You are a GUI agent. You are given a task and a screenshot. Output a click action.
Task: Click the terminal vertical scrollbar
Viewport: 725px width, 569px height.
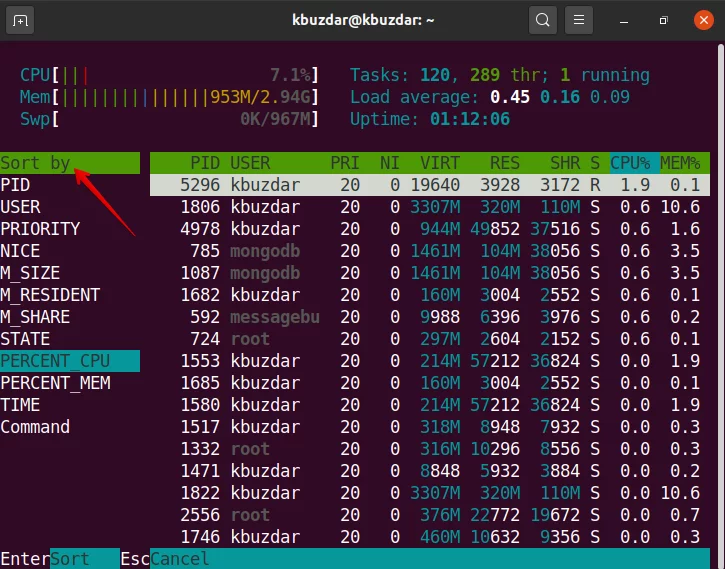click(721, 305)
